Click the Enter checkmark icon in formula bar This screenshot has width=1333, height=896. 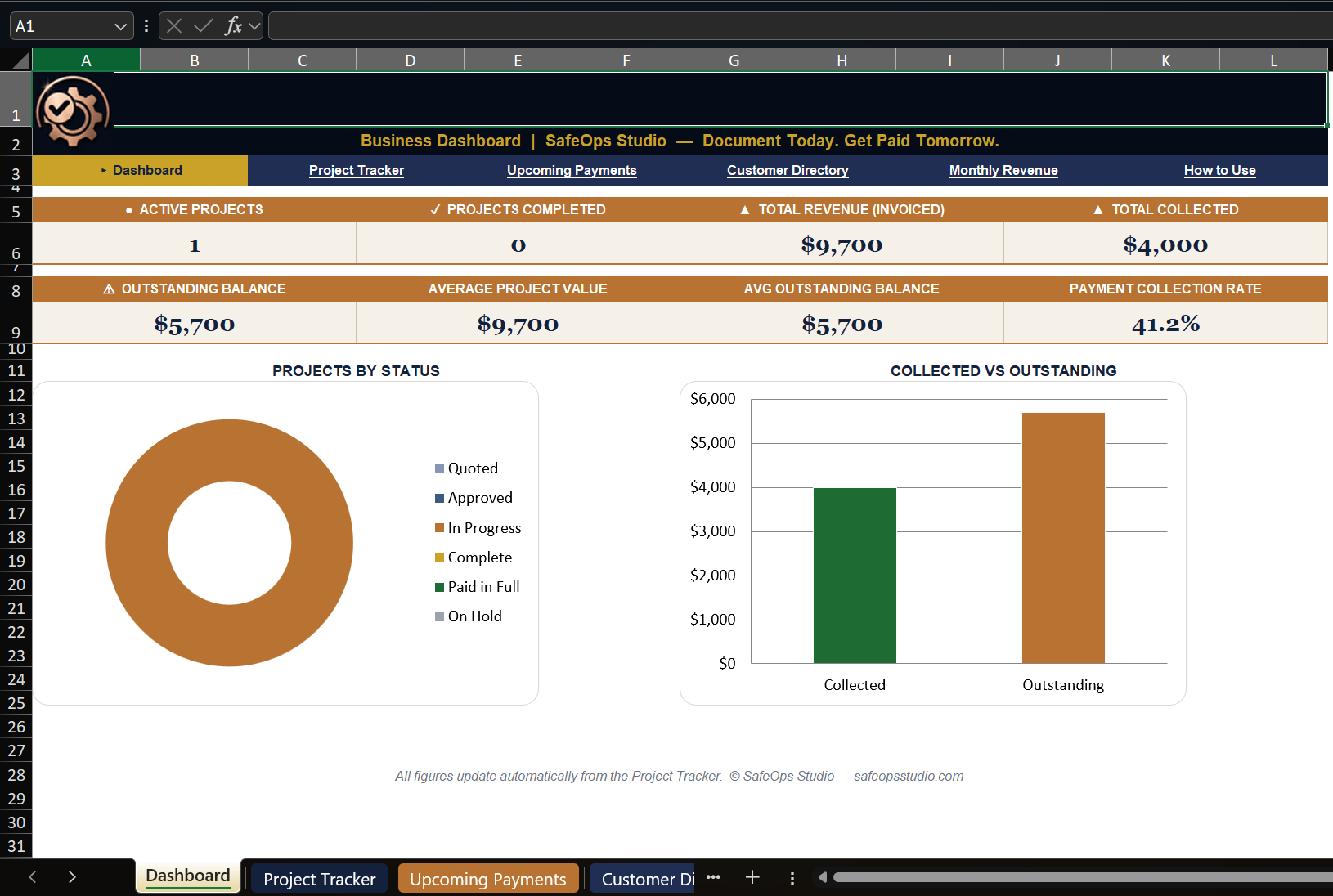coord(203,26)
